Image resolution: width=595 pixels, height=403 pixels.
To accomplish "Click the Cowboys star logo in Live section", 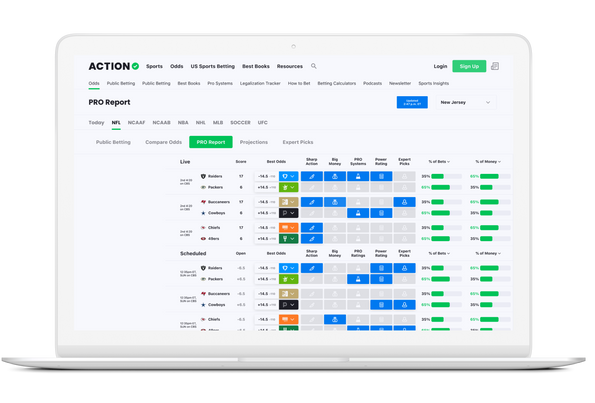I will coord(203,213).
